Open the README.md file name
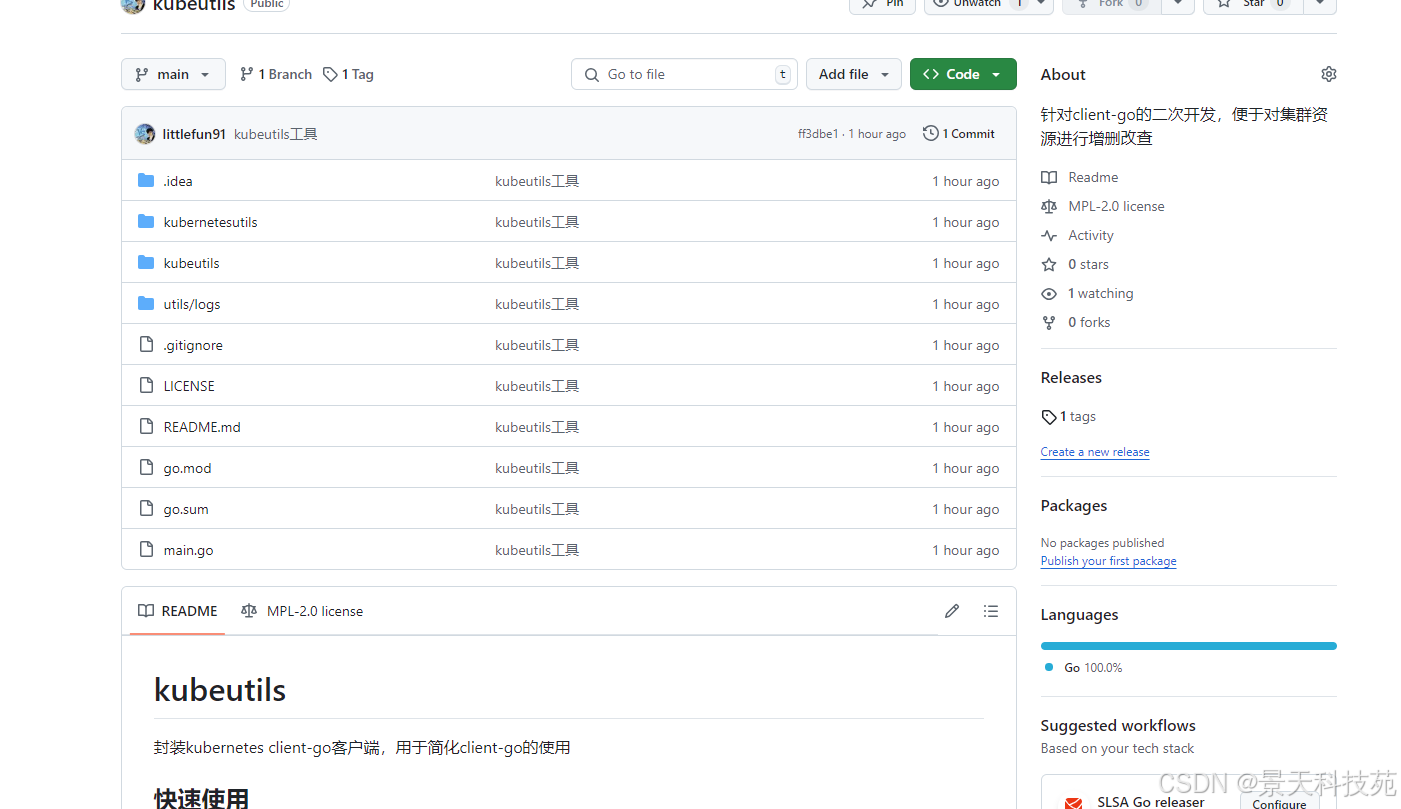Viewport: 1401px width, 809px height. click(202, 427)
